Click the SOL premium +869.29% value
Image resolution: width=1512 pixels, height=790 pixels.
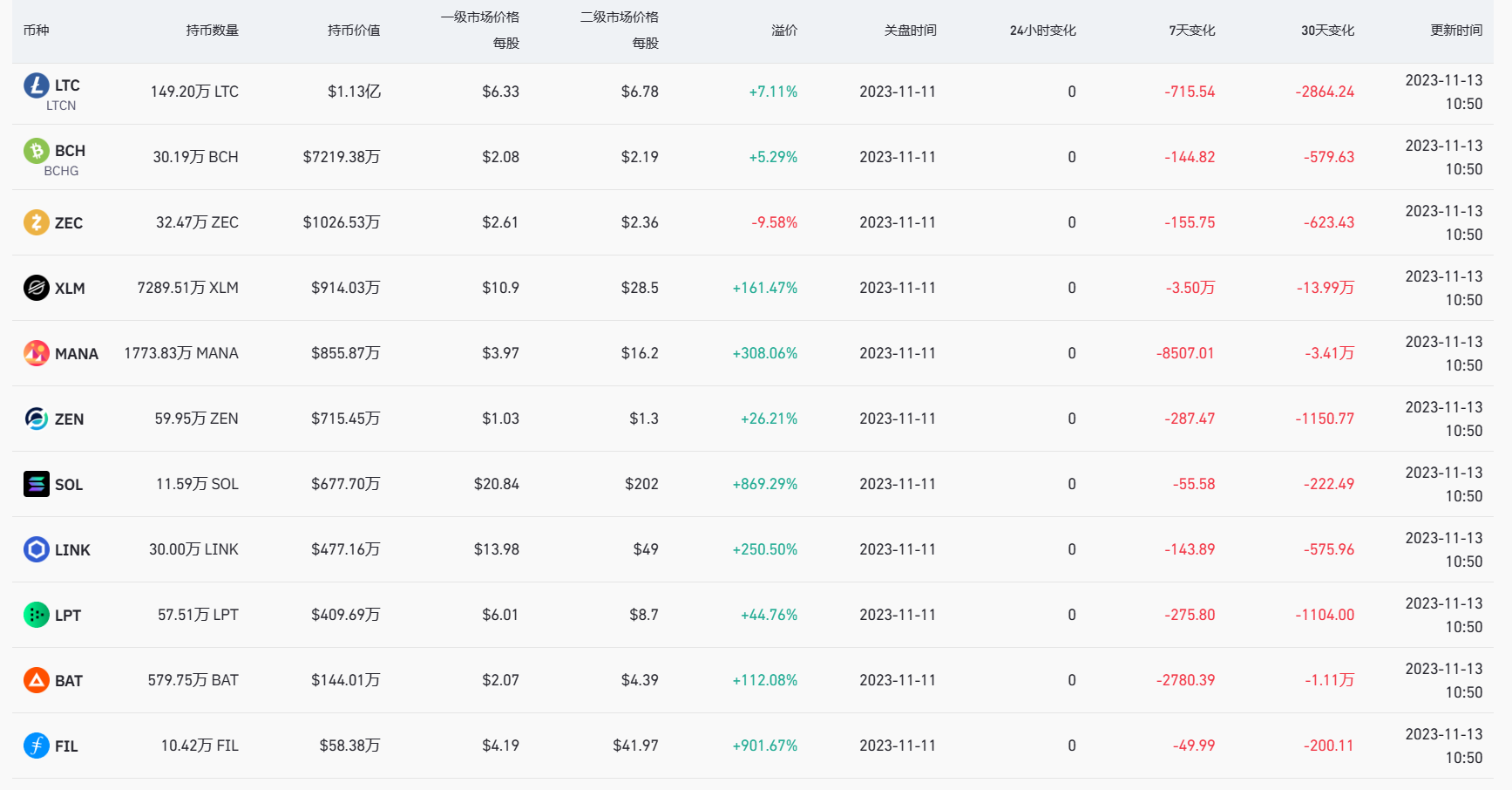[x=764, y=484]
